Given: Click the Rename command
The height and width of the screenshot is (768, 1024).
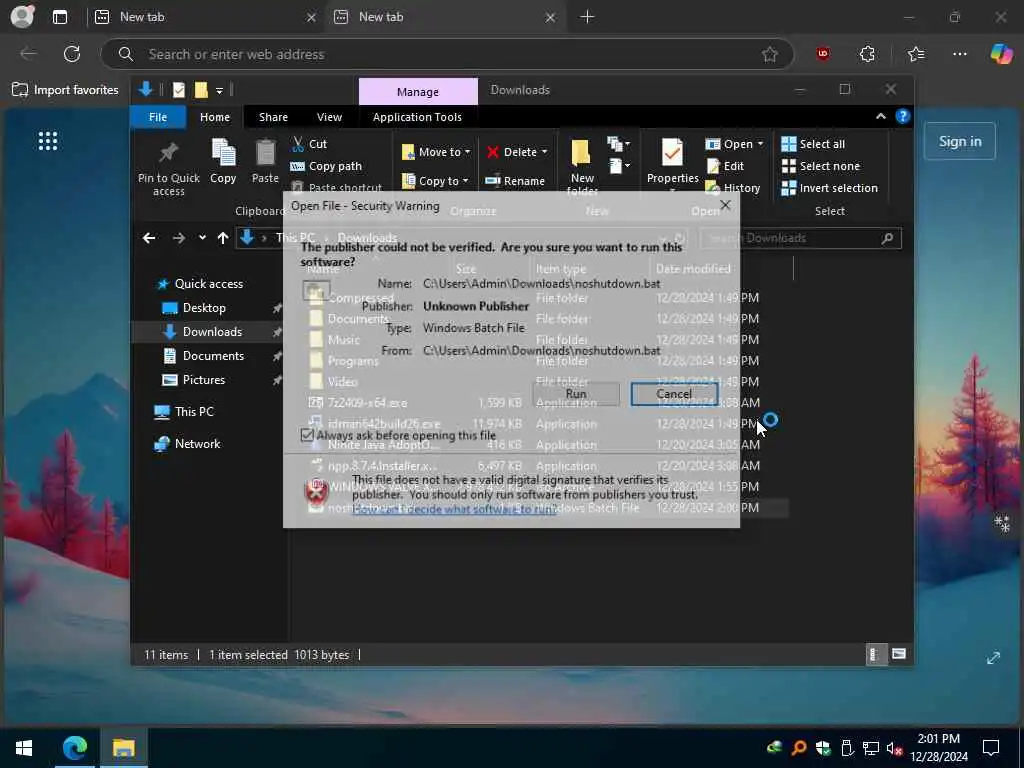Looking at the screenshot, I should (x=515, y=180).
